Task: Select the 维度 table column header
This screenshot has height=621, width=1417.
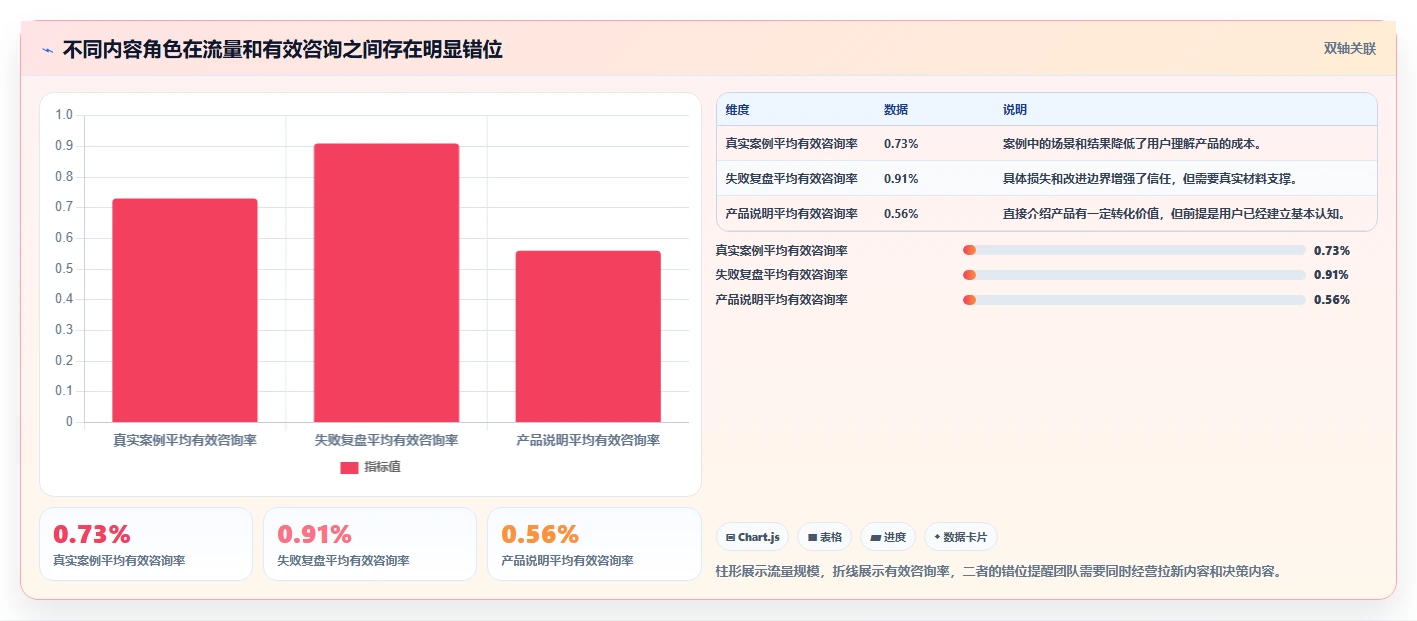Action: [738, 110]
